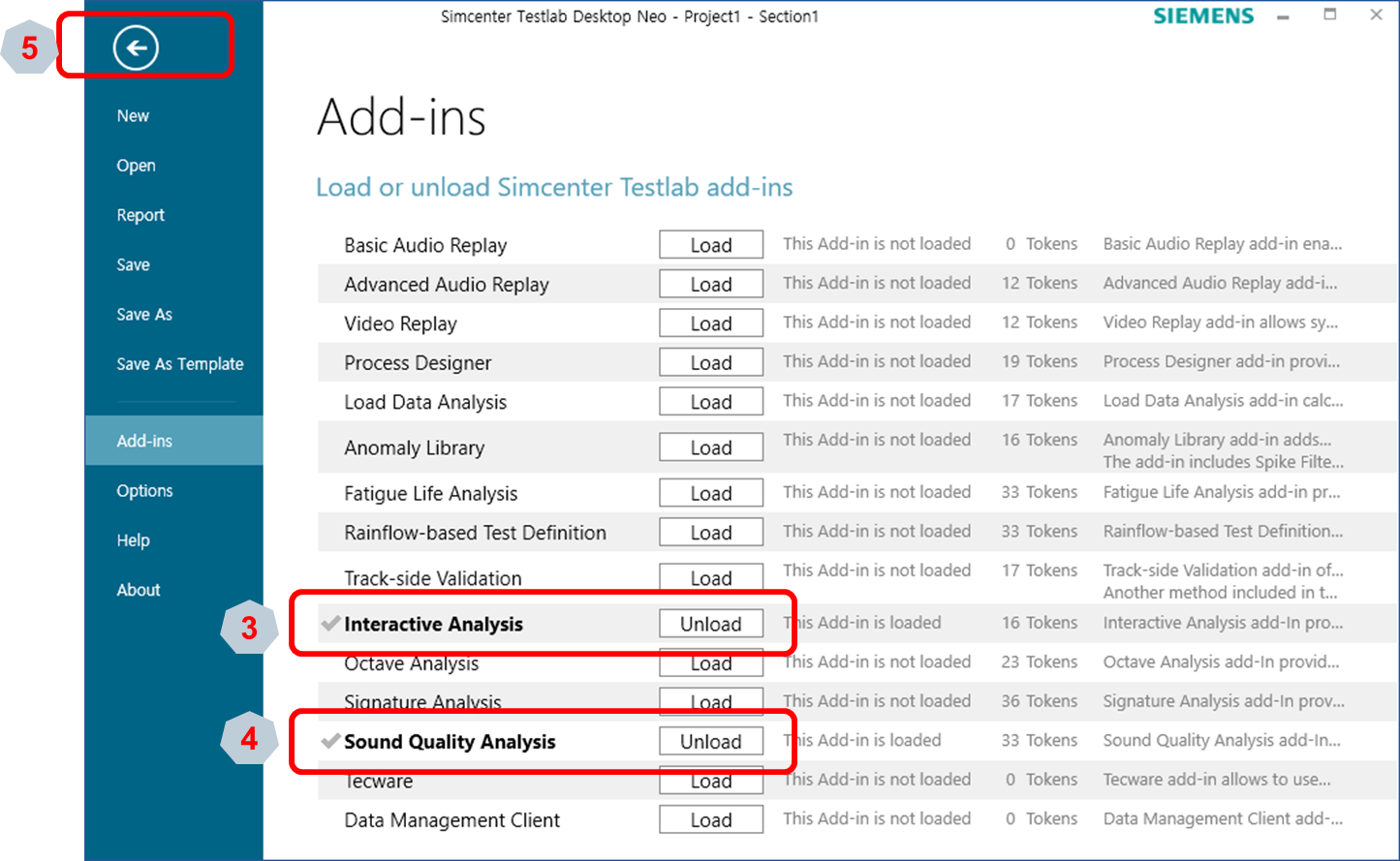Click the Octave Analysis row name
Screen dimensions: 1400x861
pyautogui.click(x=412, y=663)
